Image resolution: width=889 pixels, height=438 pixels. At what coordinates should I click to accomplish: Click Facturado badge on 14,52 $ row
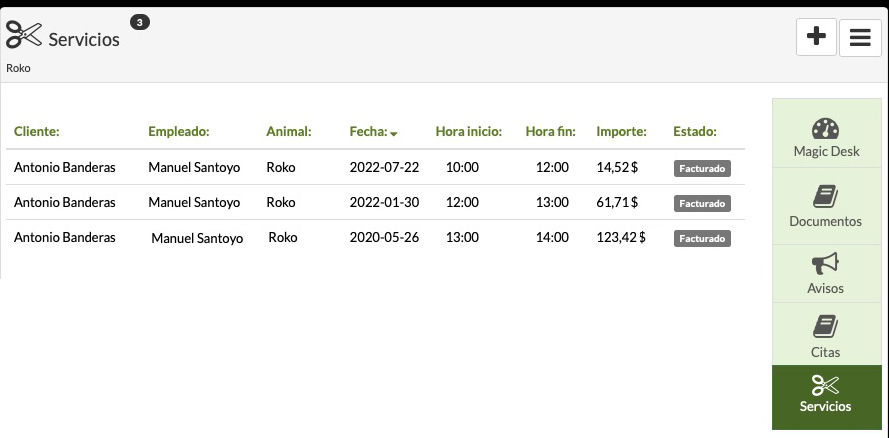(702, 169)
